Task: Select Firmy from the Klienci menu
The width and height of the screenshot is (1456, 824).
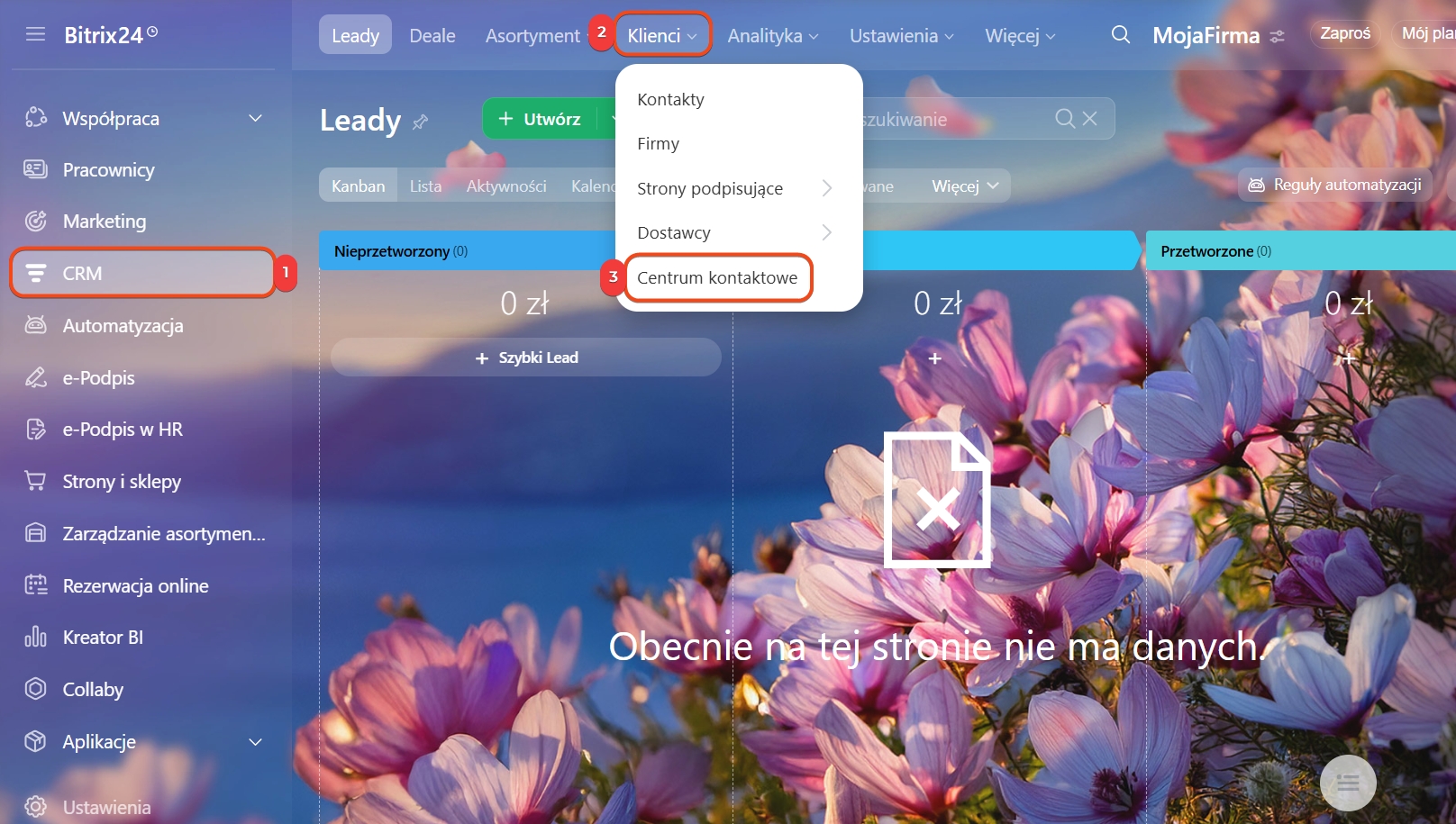Action: (x=659, y=143)
